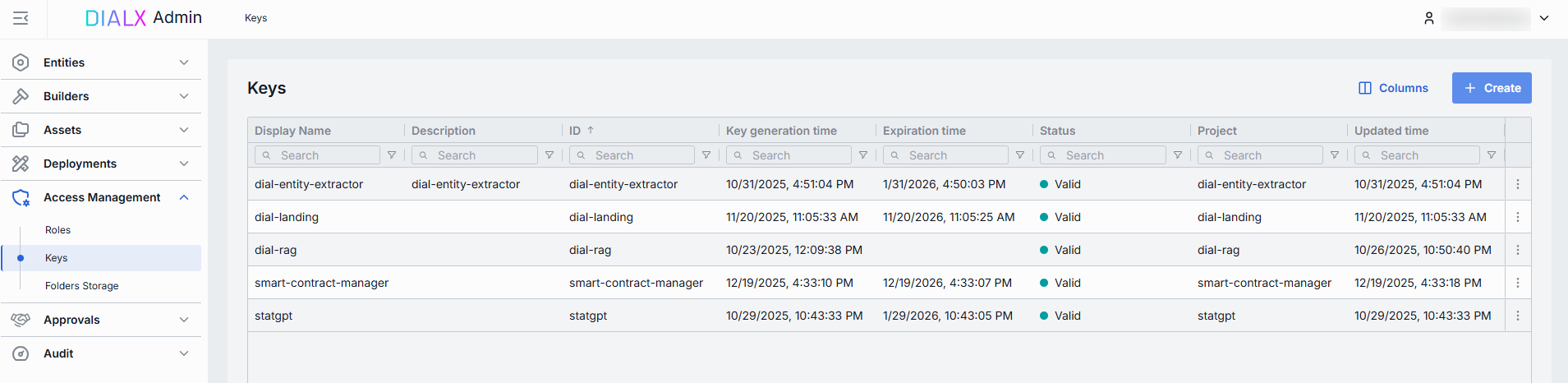Click the ID column sort arrow
Image resolution: width=1568 pixels, height=383 pixels.
pos(591,131)
